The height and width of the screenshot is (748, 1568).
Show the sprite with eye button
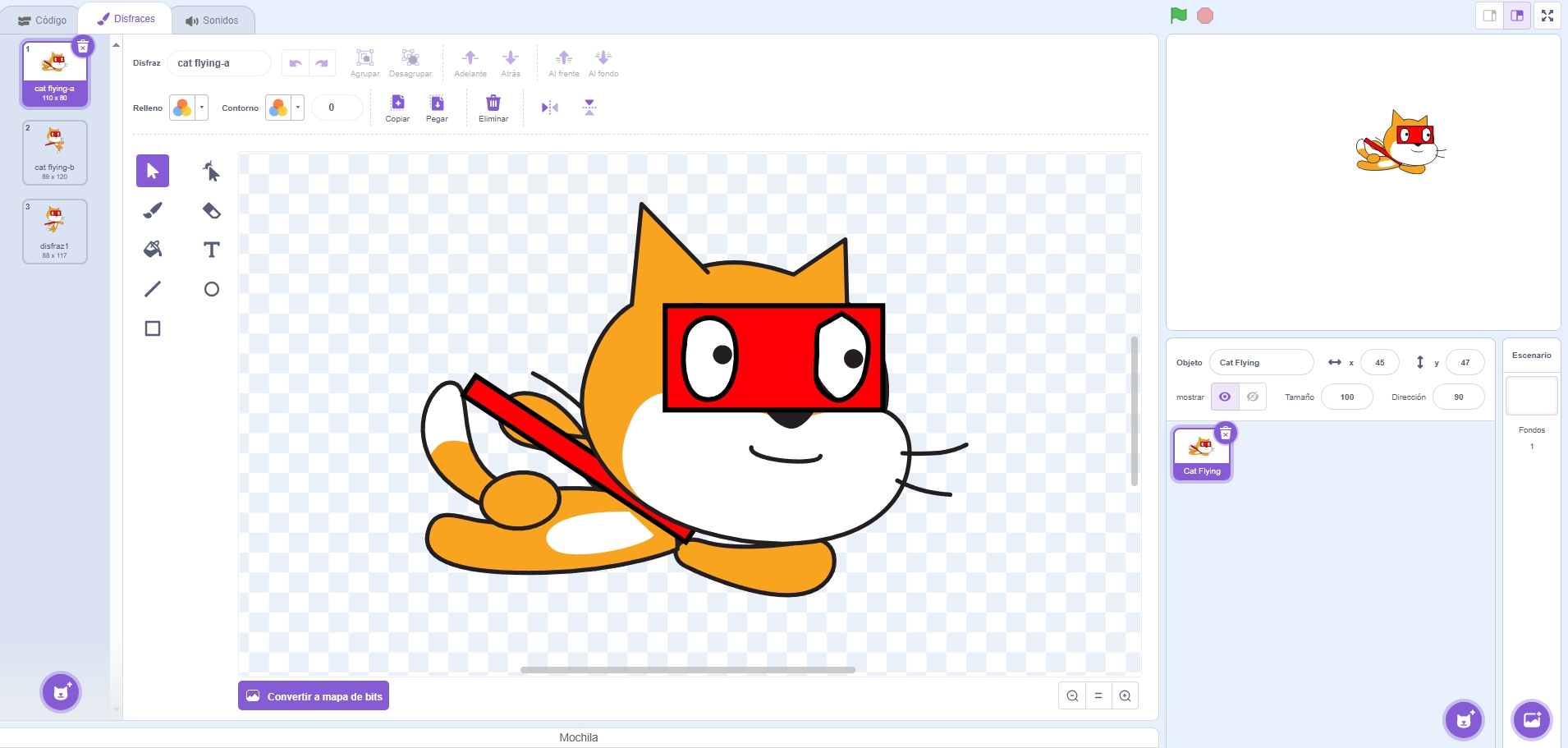point(1225,397)
